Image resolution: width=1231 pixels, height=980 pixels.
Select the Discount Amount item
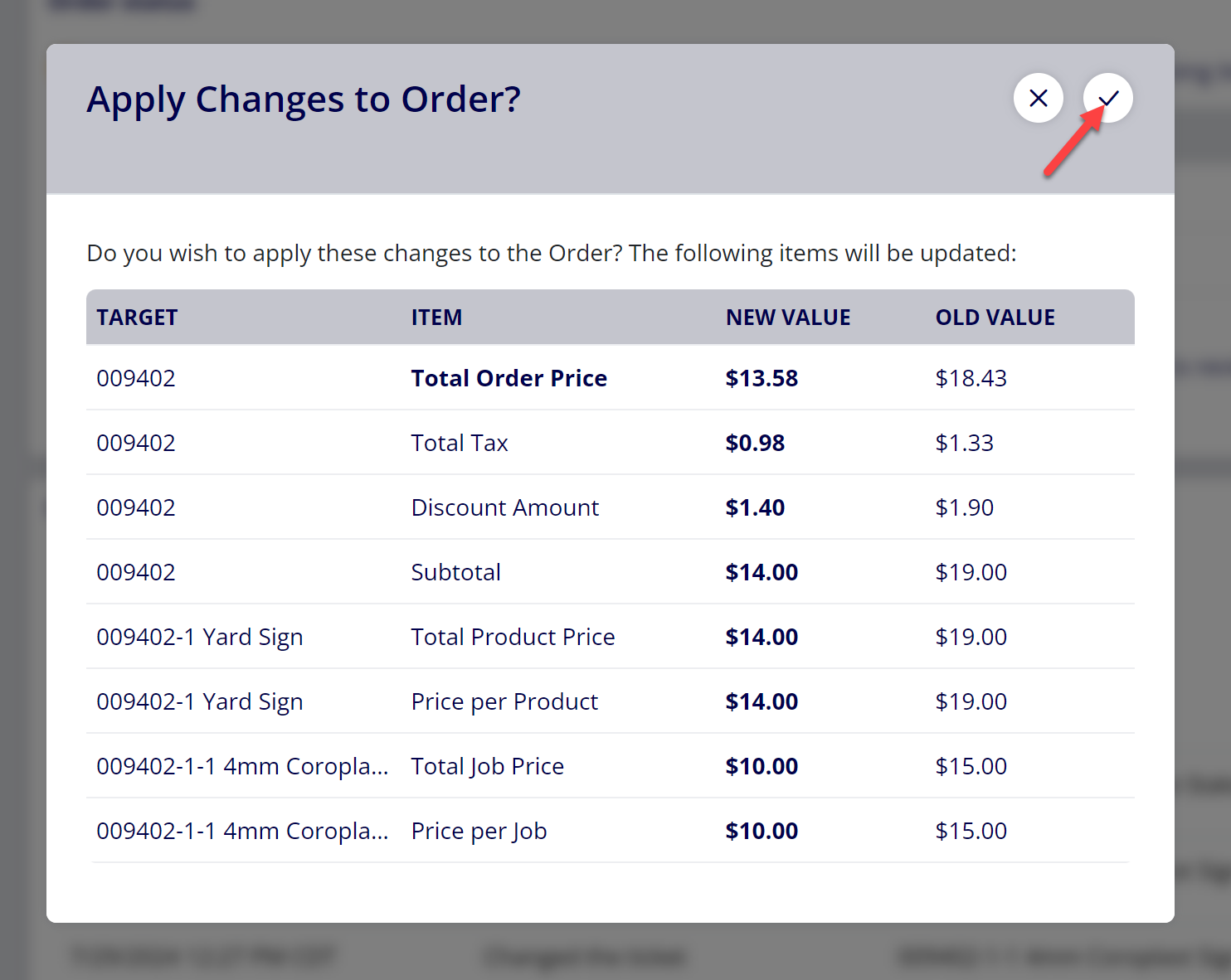[x=505, y=507]
